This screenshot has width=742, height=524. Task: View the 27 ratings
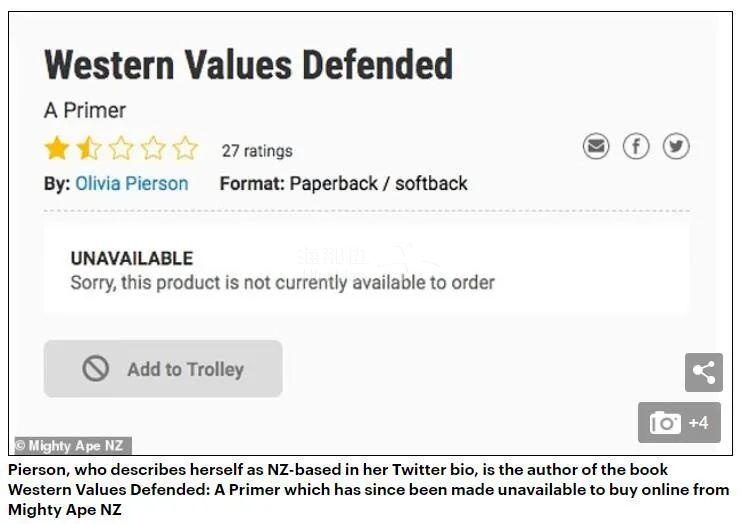257,151
